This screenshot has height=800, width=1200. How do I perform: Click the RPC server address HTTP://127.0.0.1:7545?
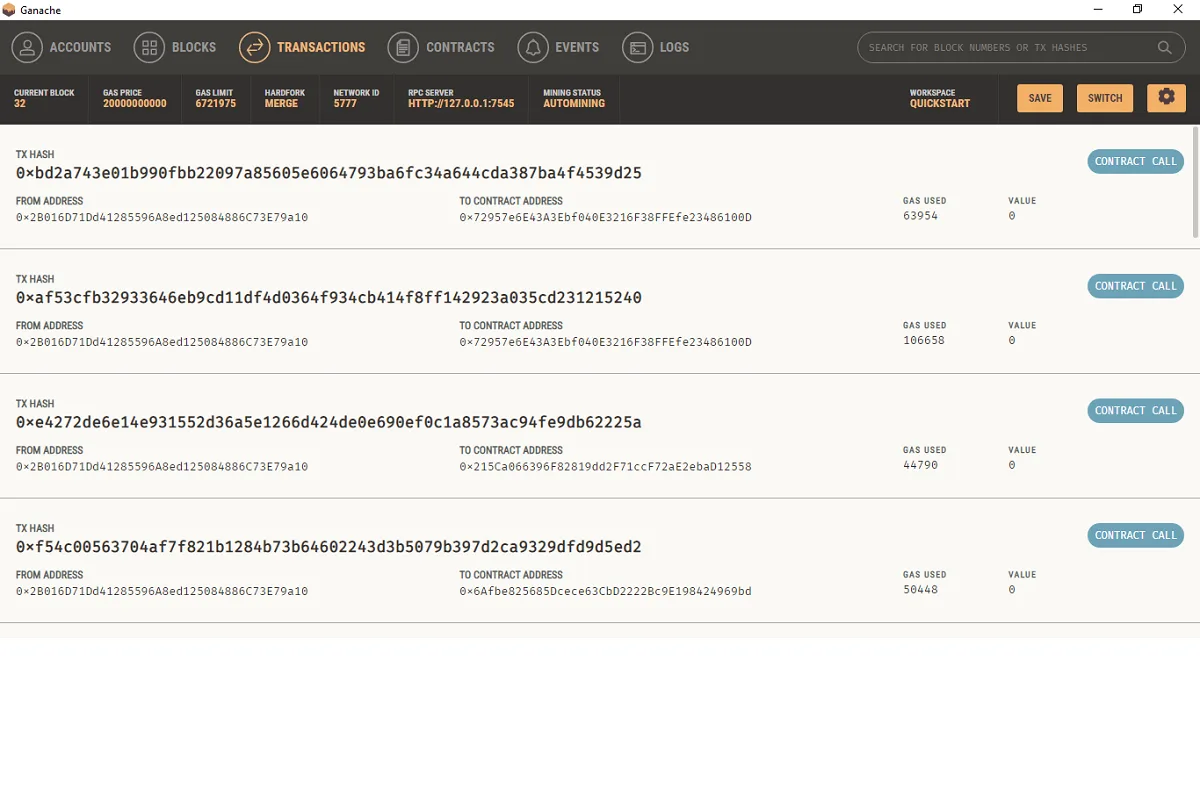(x=461, y=104)
